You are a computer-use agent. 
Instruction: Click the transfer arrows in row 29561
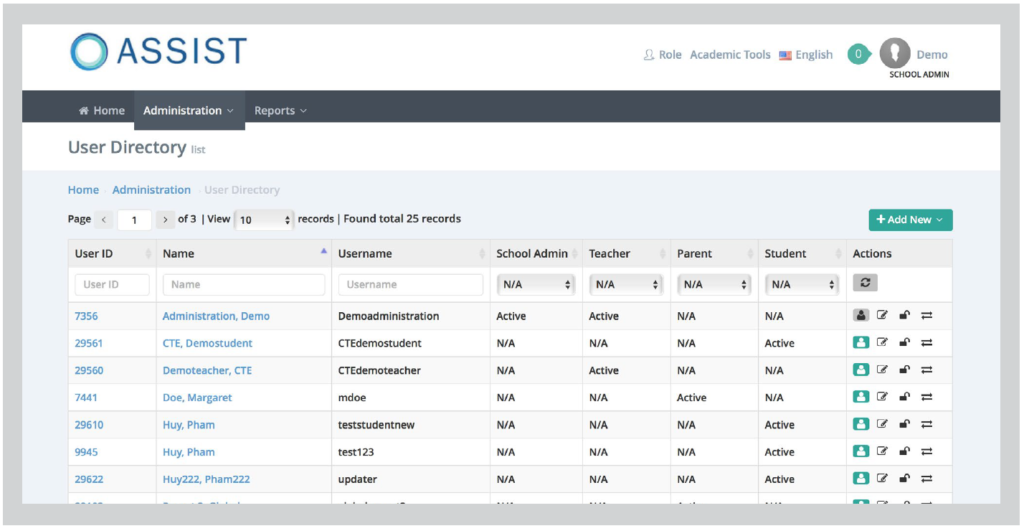tap(927, 343)
